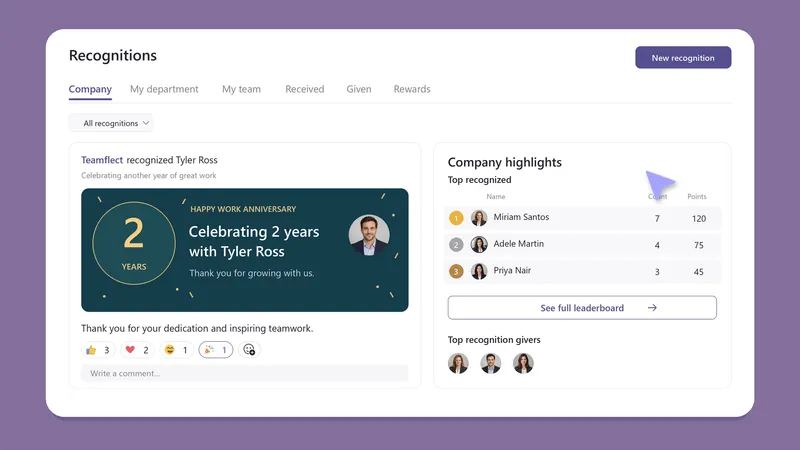Image resolution: width=800 pixels, height=450 pixels.
Task: Click the Top recognition givers heading
Action: click(494, 340)
